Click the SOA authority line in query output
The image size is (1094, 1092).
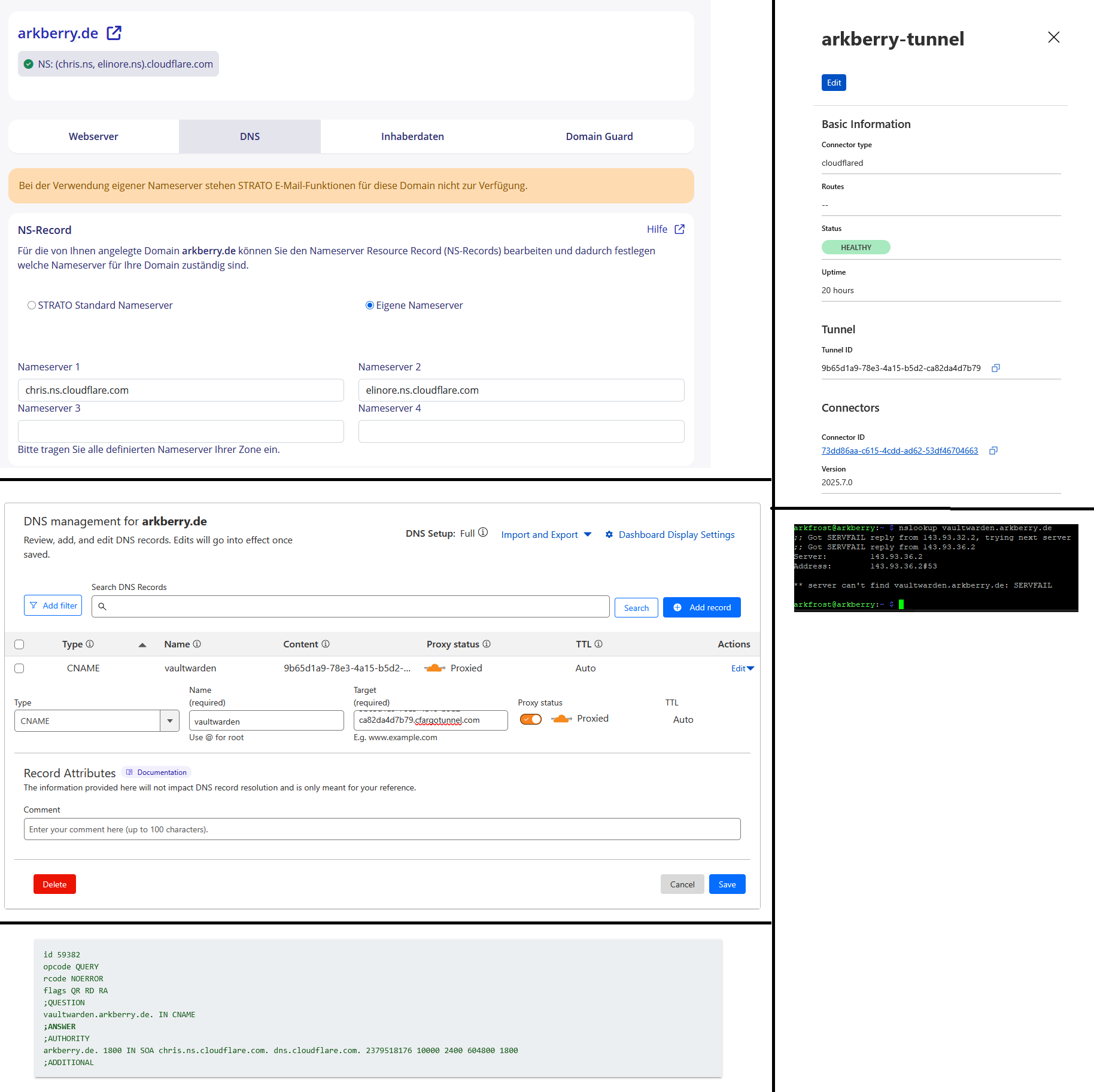tap(281, 1050)
